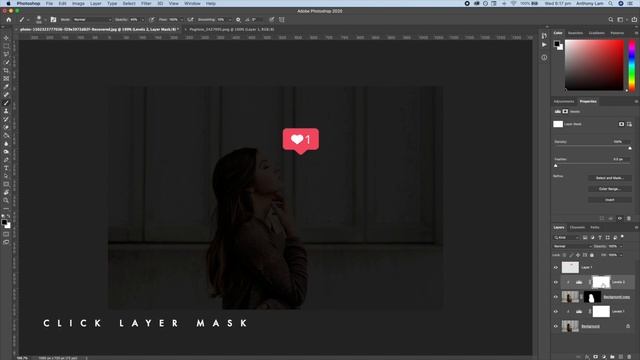The width and height of the screenshot is (640, 360).
Task: Open brush Mode dropdown in options bar
Action: click(92, 20)
